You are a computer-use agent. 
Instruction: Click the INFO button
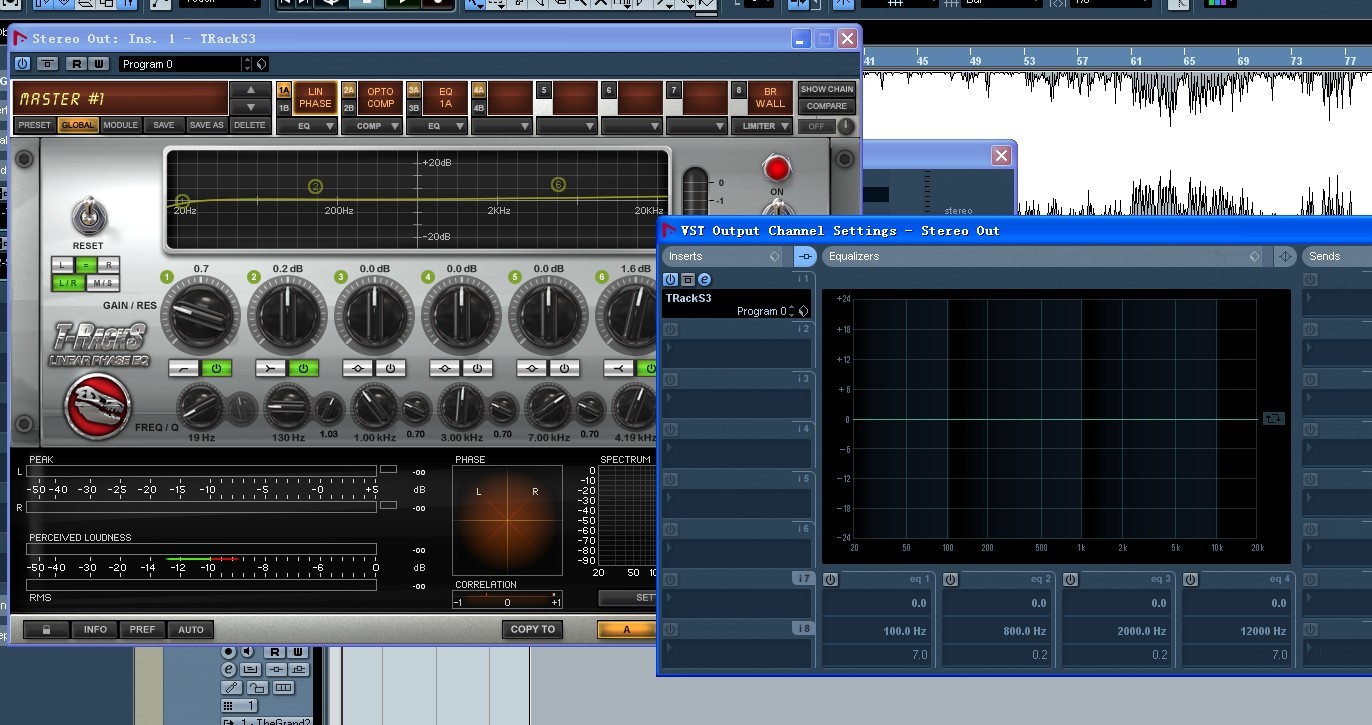tap(95, 629)
